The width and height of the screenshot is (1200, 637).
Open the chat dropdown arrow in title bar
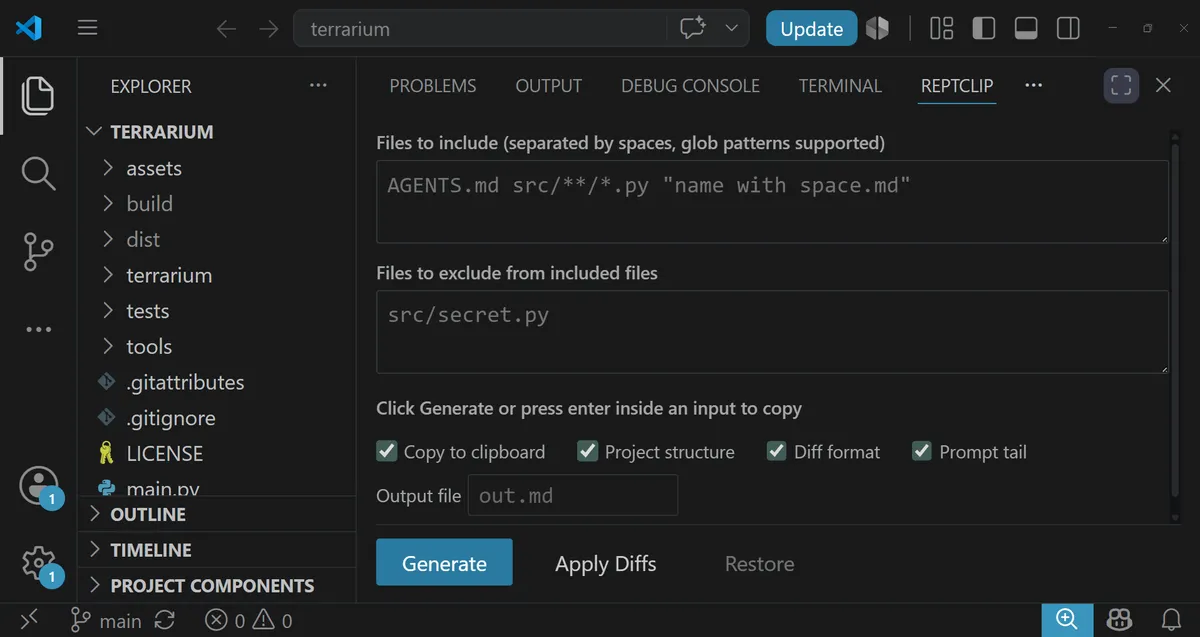(732, 28)
